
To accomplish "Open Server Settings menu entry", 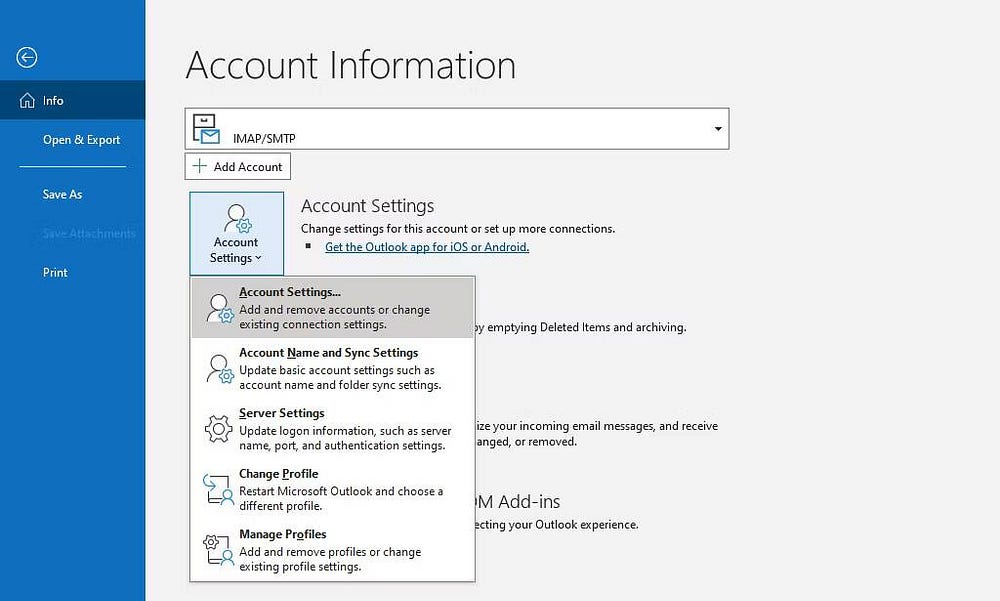I will click(x=332, y=429).
